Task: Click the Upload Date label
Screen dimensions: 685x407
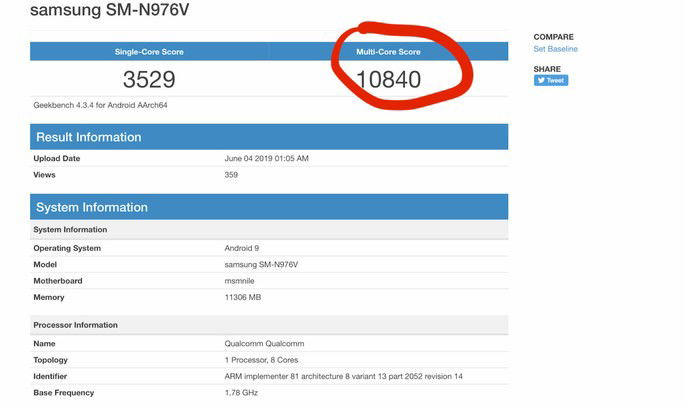Action: (57, 159)
